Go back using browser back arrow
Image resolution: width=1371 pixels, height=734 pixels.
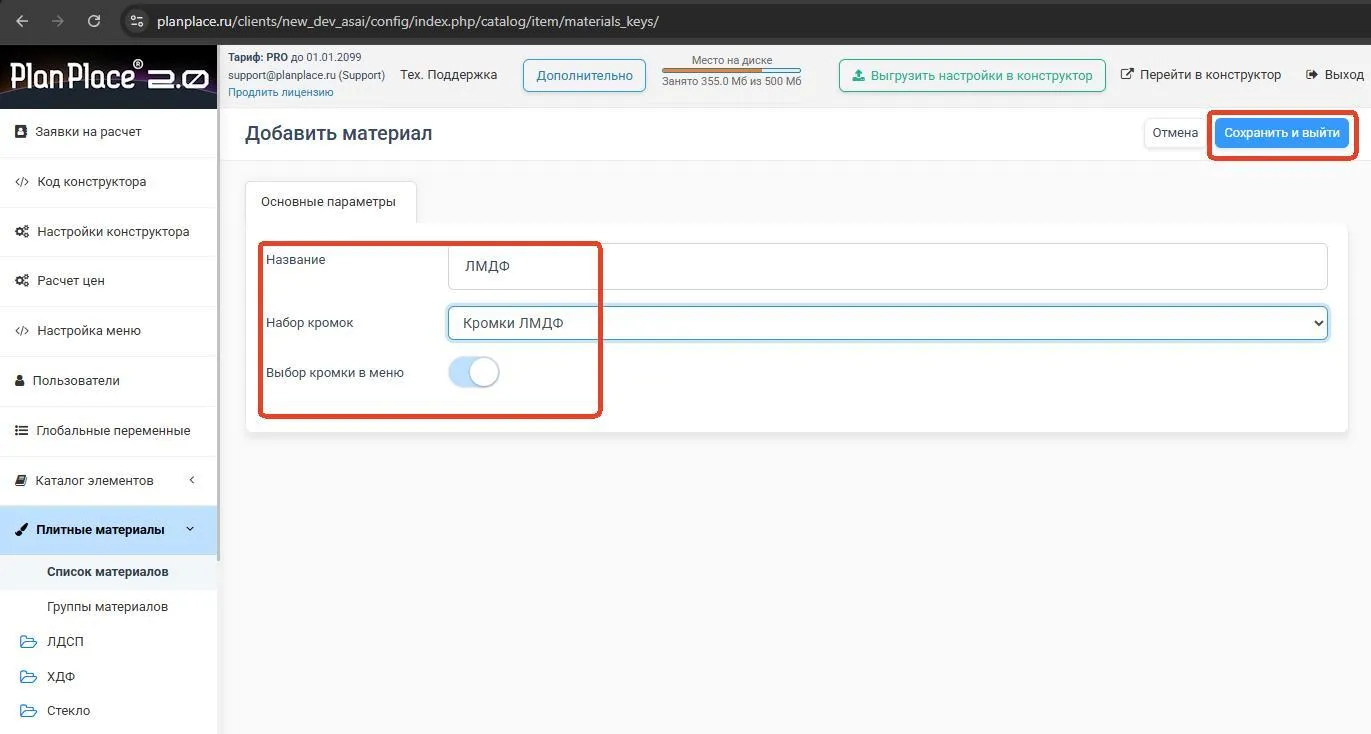pos(22,21)
